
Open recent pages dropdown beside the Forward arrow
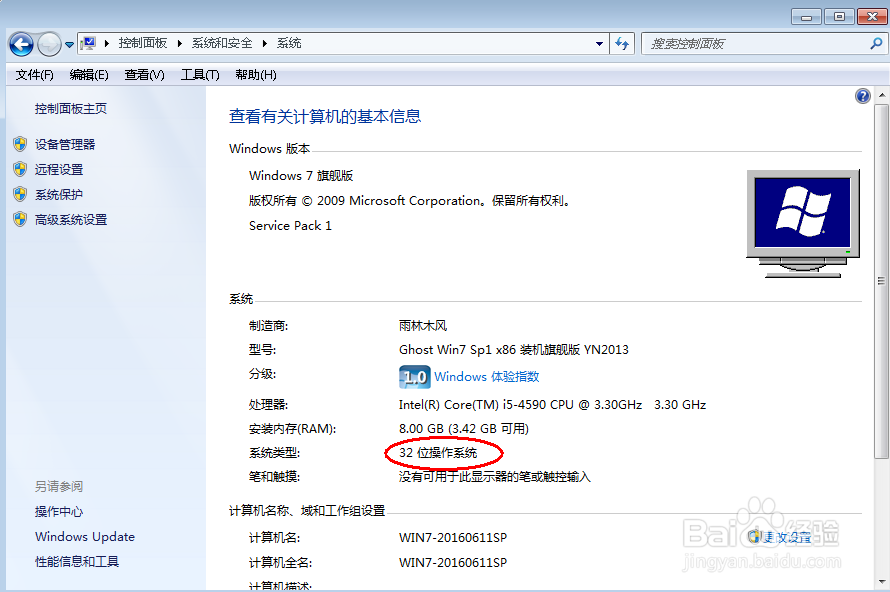(69, 44)
